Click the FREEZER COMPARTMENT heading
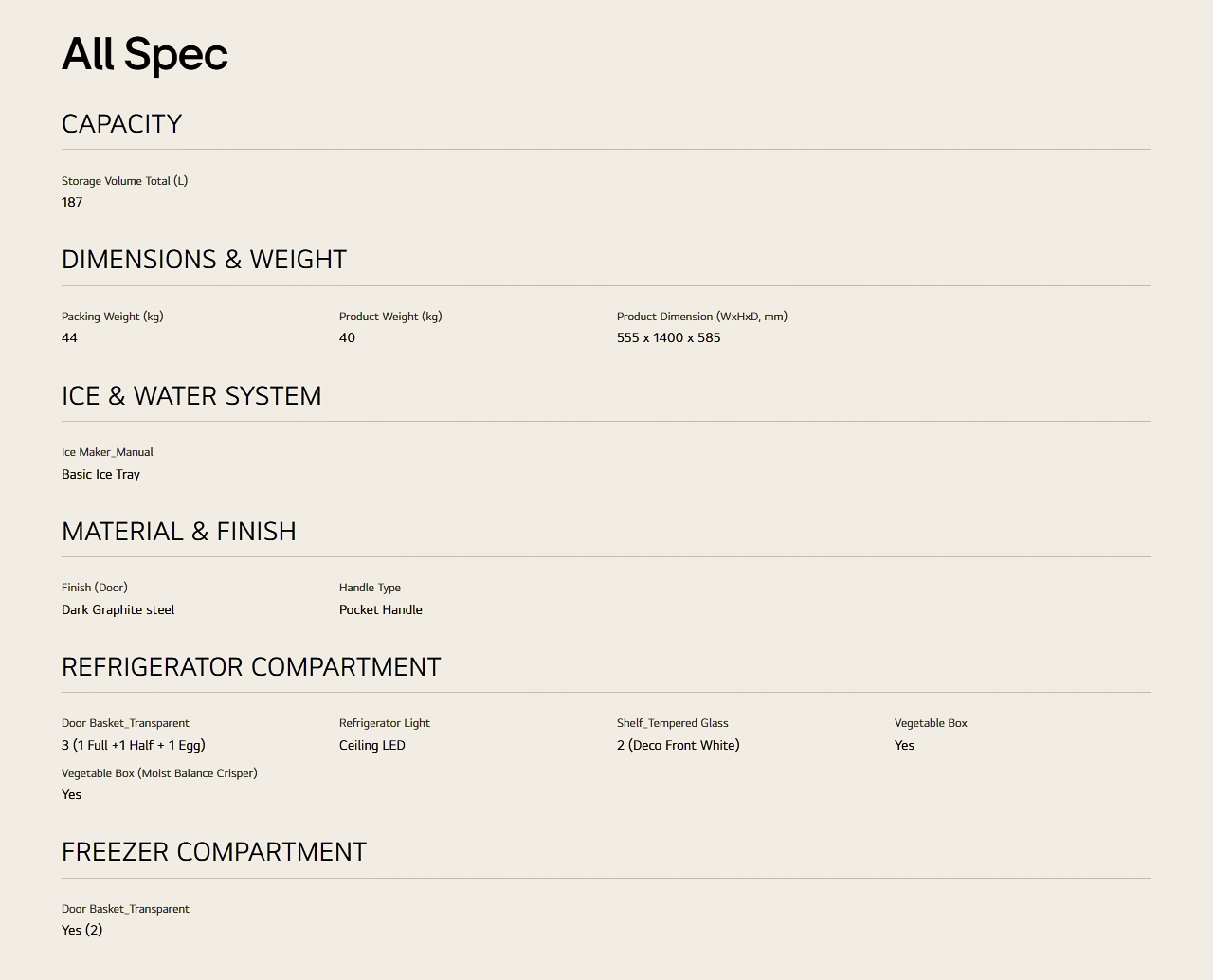 [x=214, y=852]
